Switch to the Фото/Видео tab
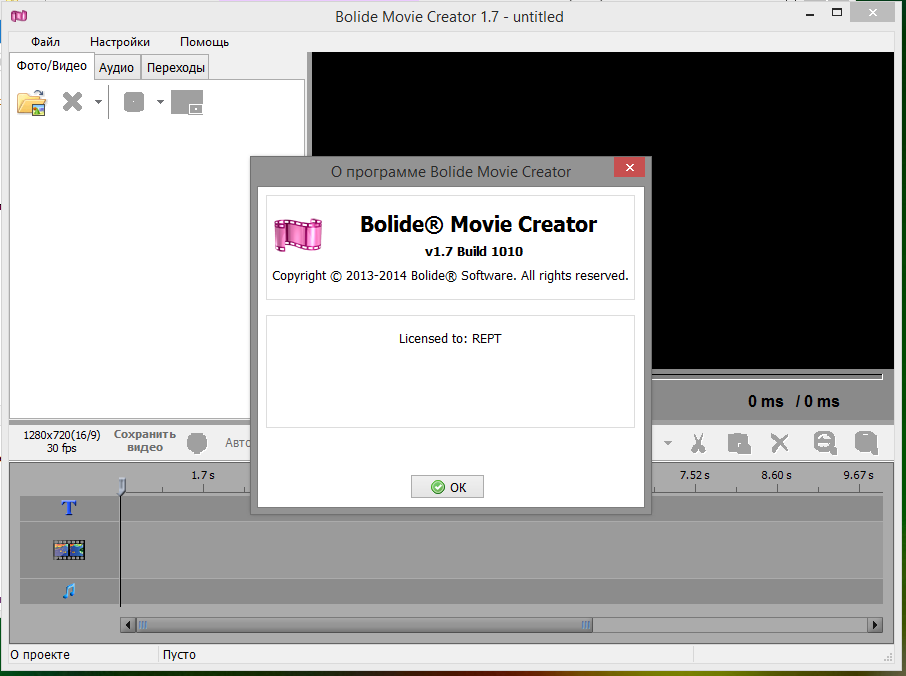906x676 pixels. pyautogui.click(x=51, y=66)
